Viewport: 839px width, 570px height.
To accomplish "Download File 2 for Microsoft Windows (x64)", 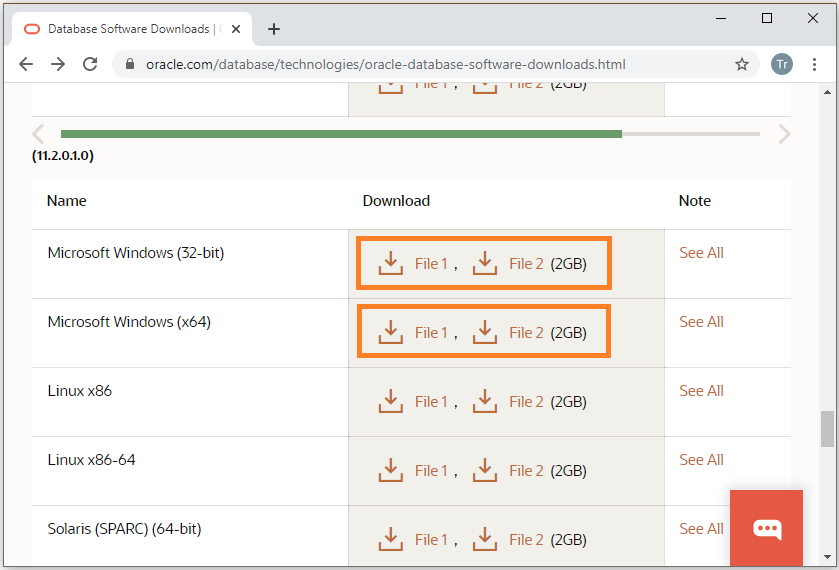I will point(526,333).
